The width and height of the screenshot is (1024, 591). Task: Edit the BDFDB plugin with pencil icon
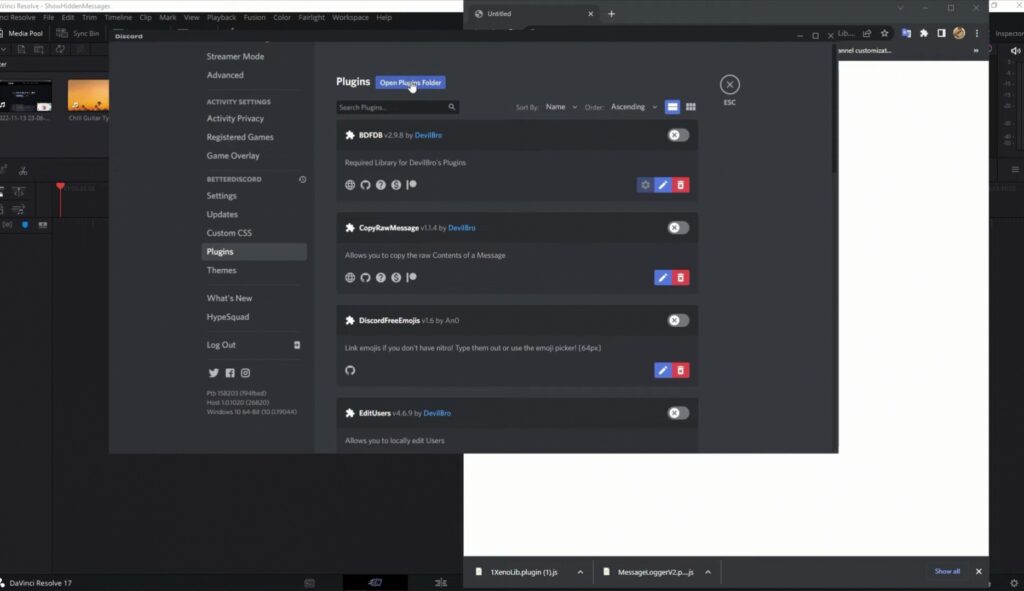tap(663, 185)
